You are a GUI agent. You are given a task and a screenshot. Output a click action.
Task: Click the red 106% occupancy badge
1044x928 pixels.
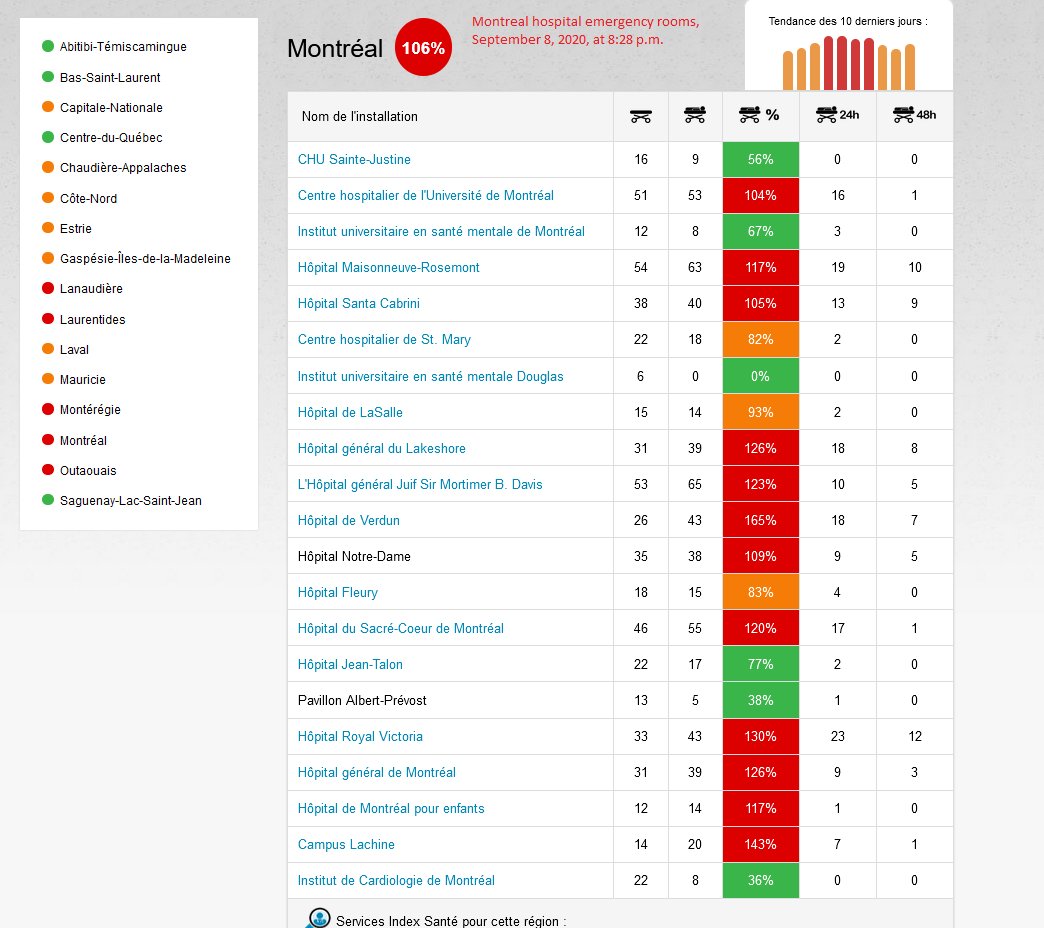pos(426,46)
